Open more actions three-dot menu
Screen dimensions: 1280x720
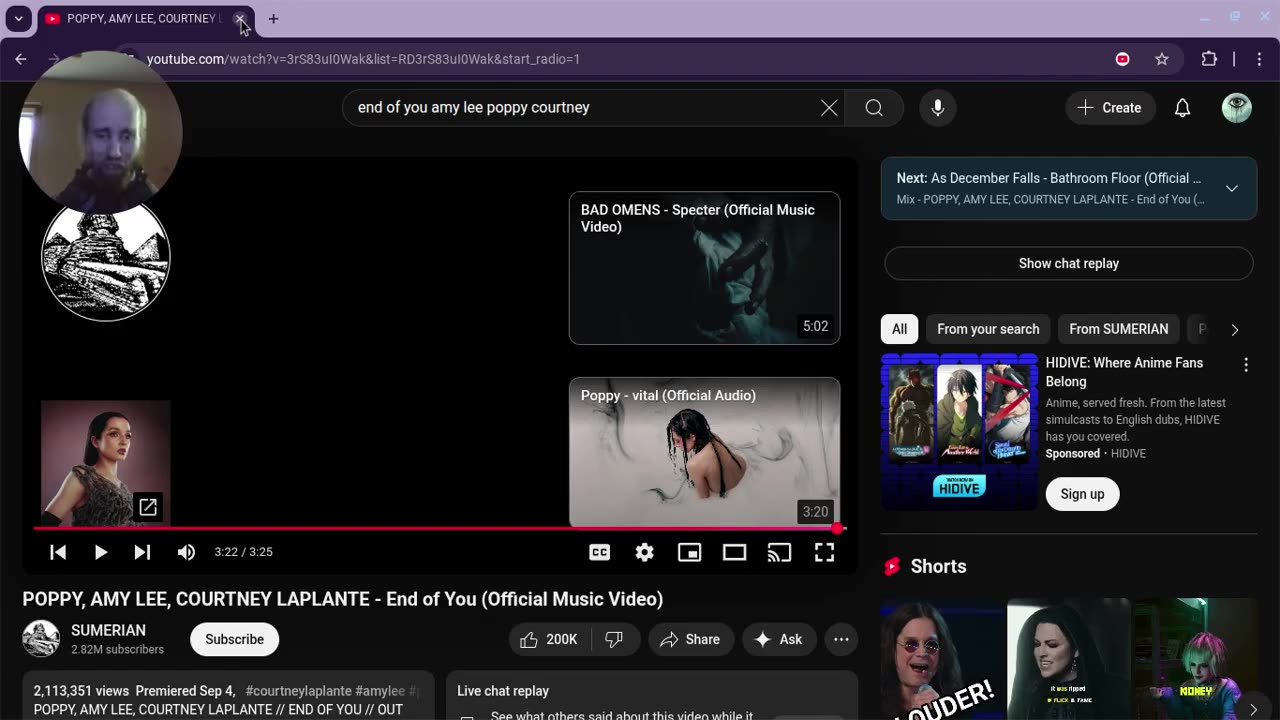tap(841, 639)
